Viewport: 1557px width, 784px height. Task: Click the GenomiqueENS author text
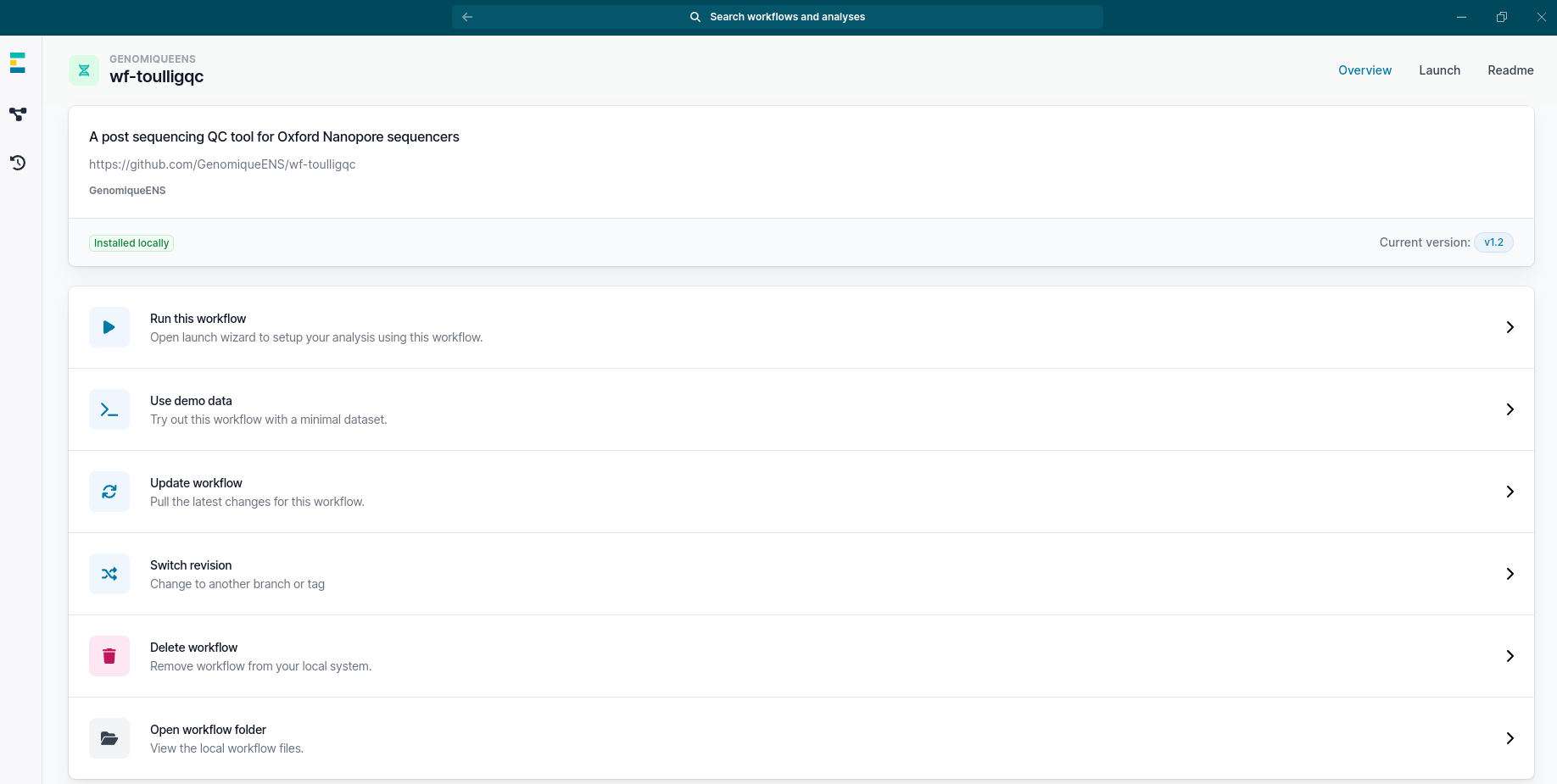pos(127,191)
